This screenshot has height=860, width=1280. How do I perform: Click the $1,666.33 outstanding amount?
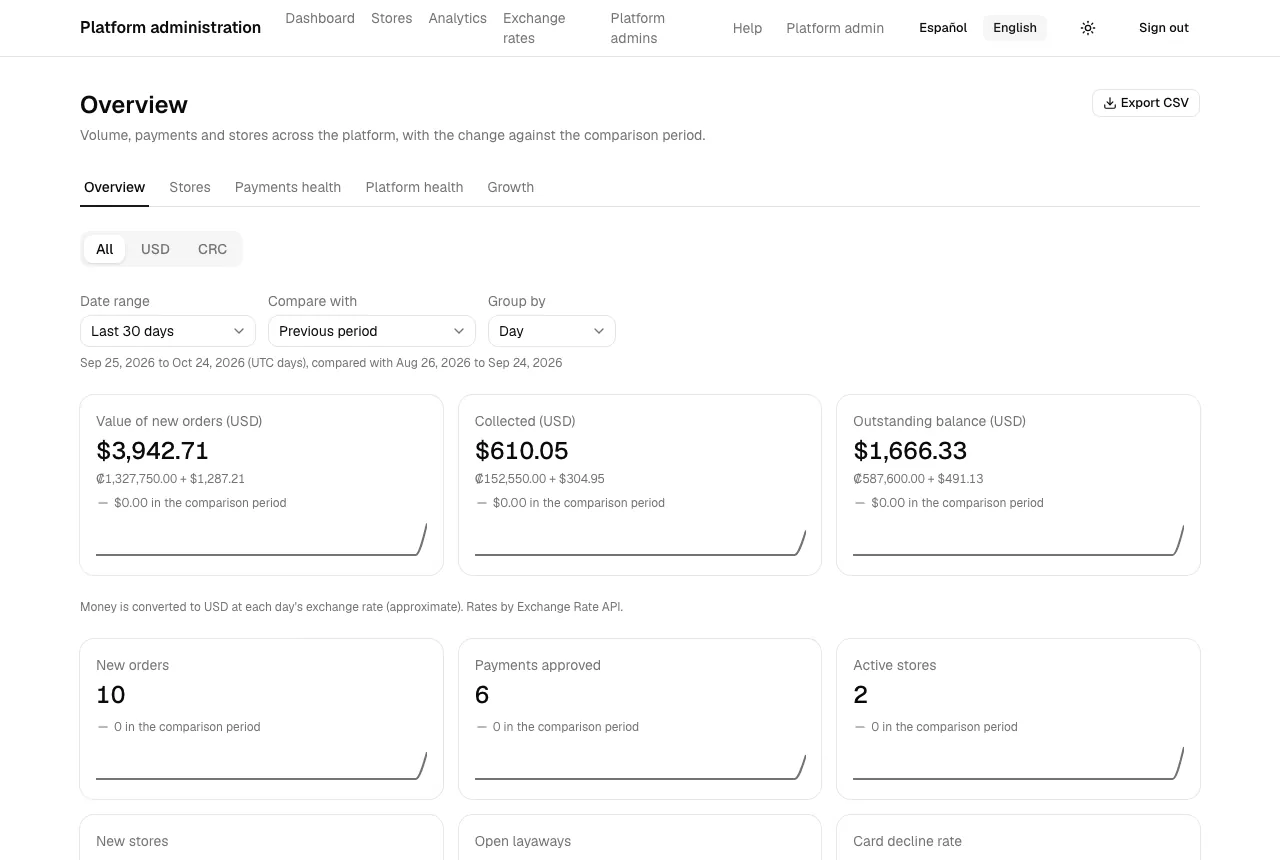click(x=910, y=451)
